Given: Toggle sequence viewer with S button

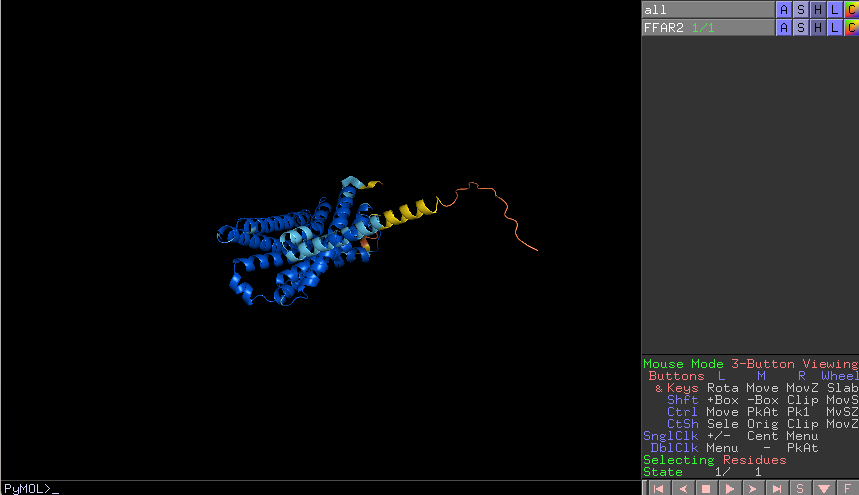Looking at the screenshot, I should point(800,488).
